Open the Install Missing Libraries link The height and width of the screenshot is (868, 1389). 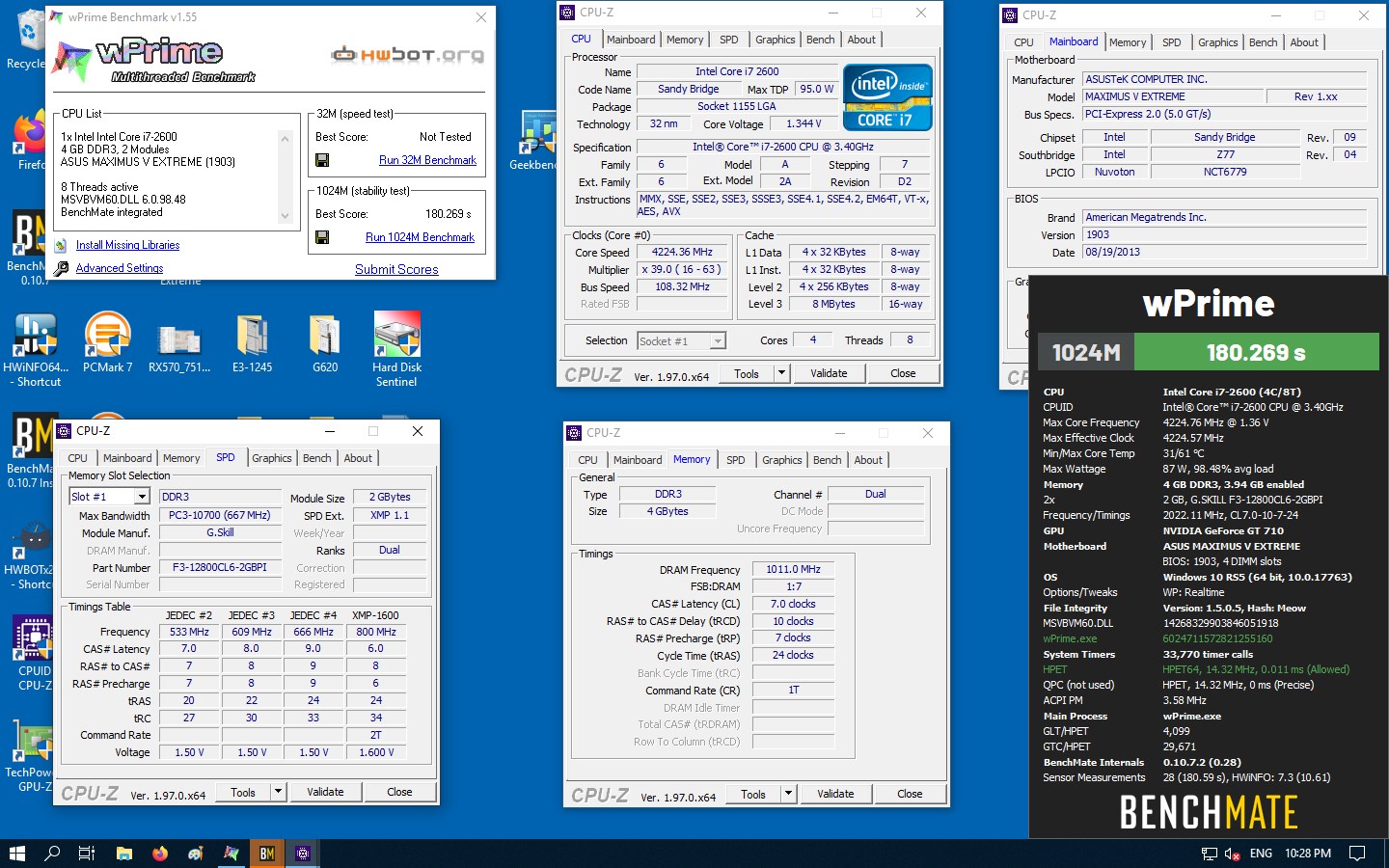tap(127, 245)
